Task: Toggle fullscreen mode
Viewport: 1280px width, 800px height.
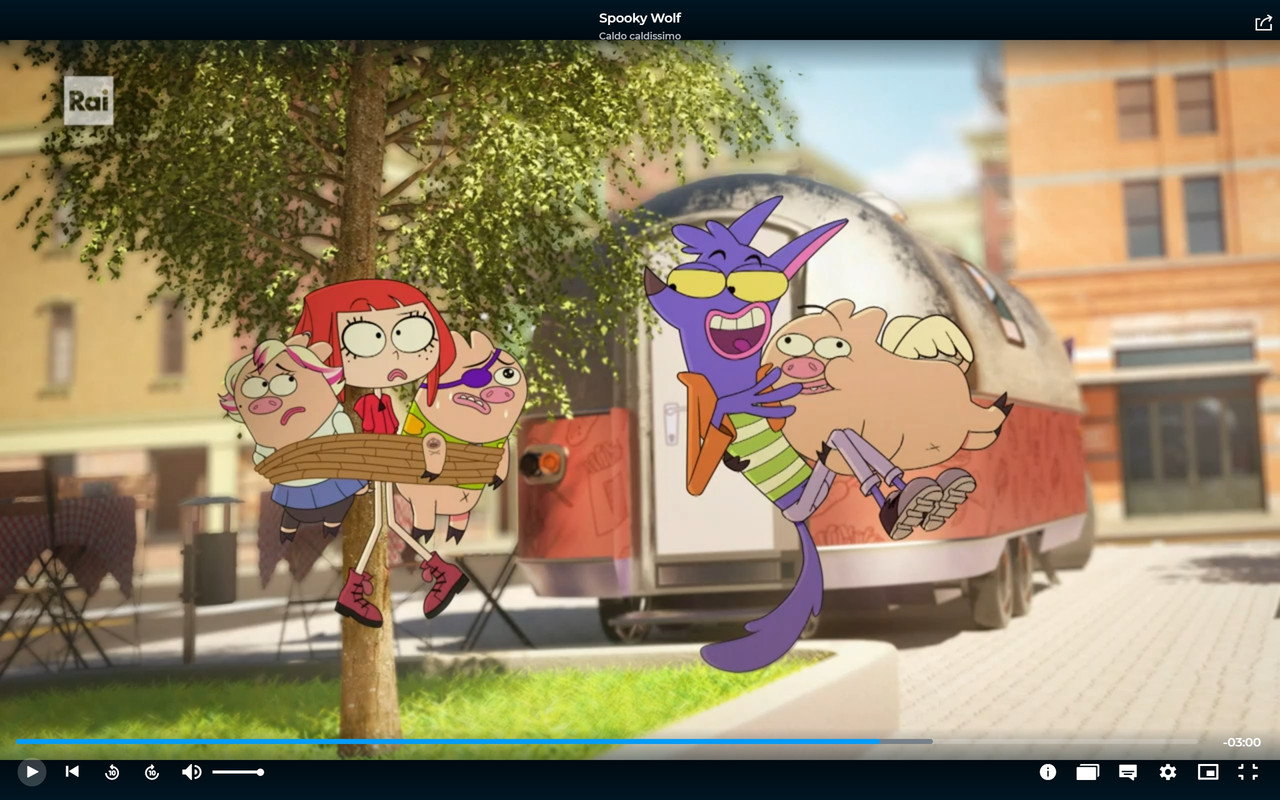Action: pyautogui.click(x=1248, y=772)
